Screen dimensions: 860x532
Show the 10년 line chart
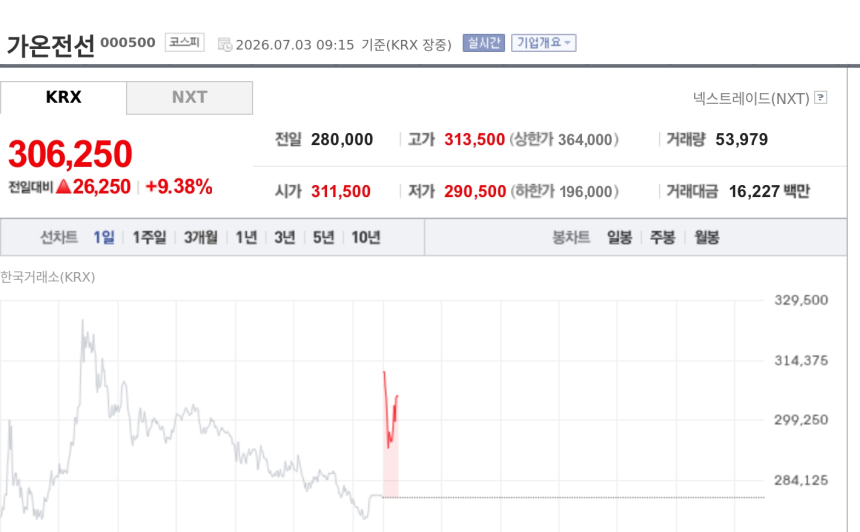pyautogui.click(x=366, y=237)
